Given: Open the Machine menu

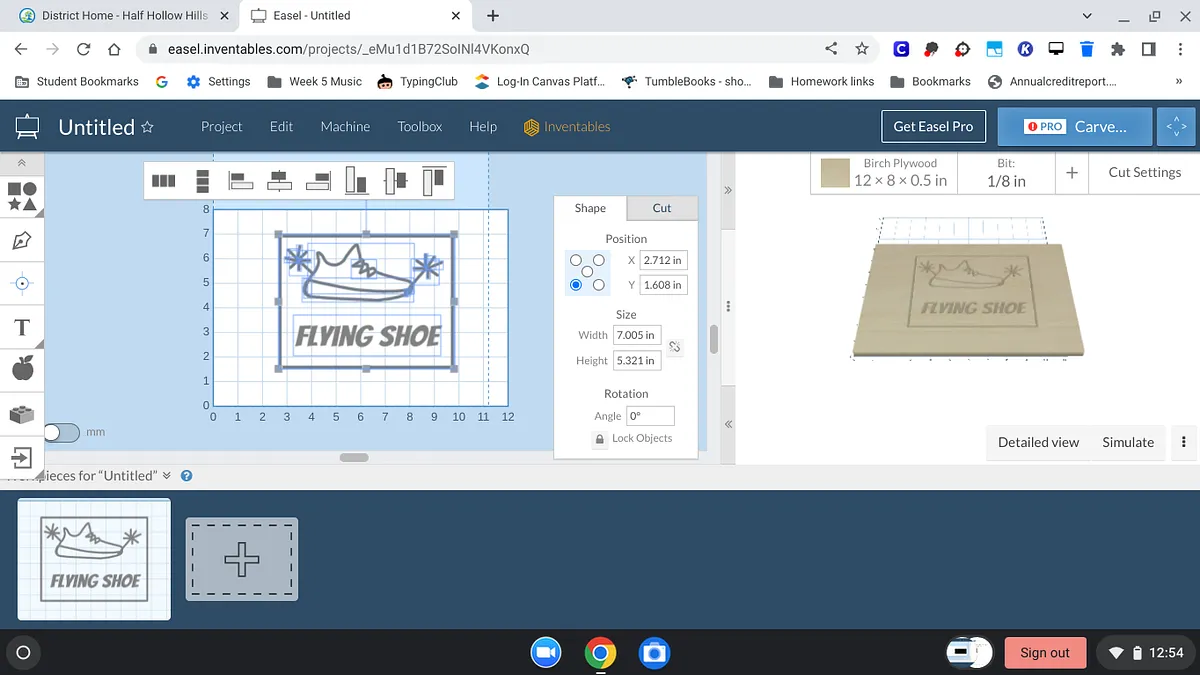Looking at the screenshot, I should point(345,127).
